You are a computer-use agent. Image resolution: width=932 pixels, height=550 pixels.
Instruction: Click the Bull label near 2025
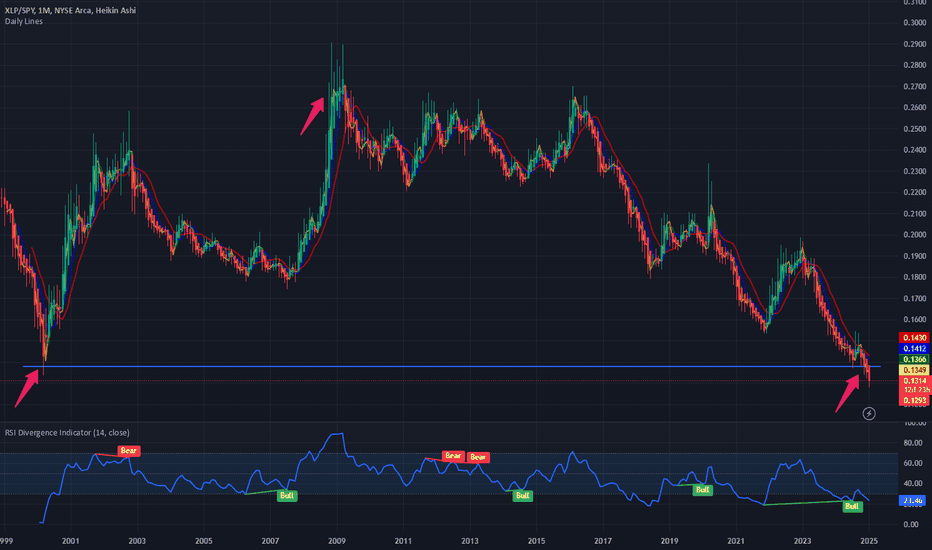[x=852, y=506]
